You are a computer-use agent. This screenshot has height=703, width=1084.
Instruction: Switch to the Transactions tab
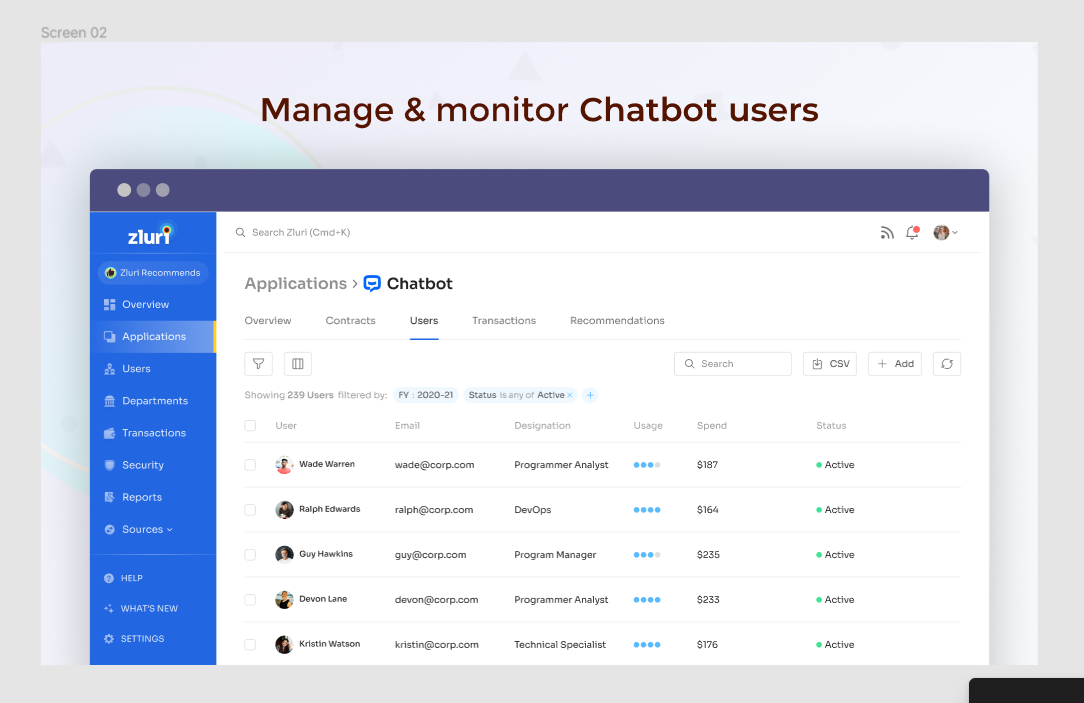pos(504,321)
